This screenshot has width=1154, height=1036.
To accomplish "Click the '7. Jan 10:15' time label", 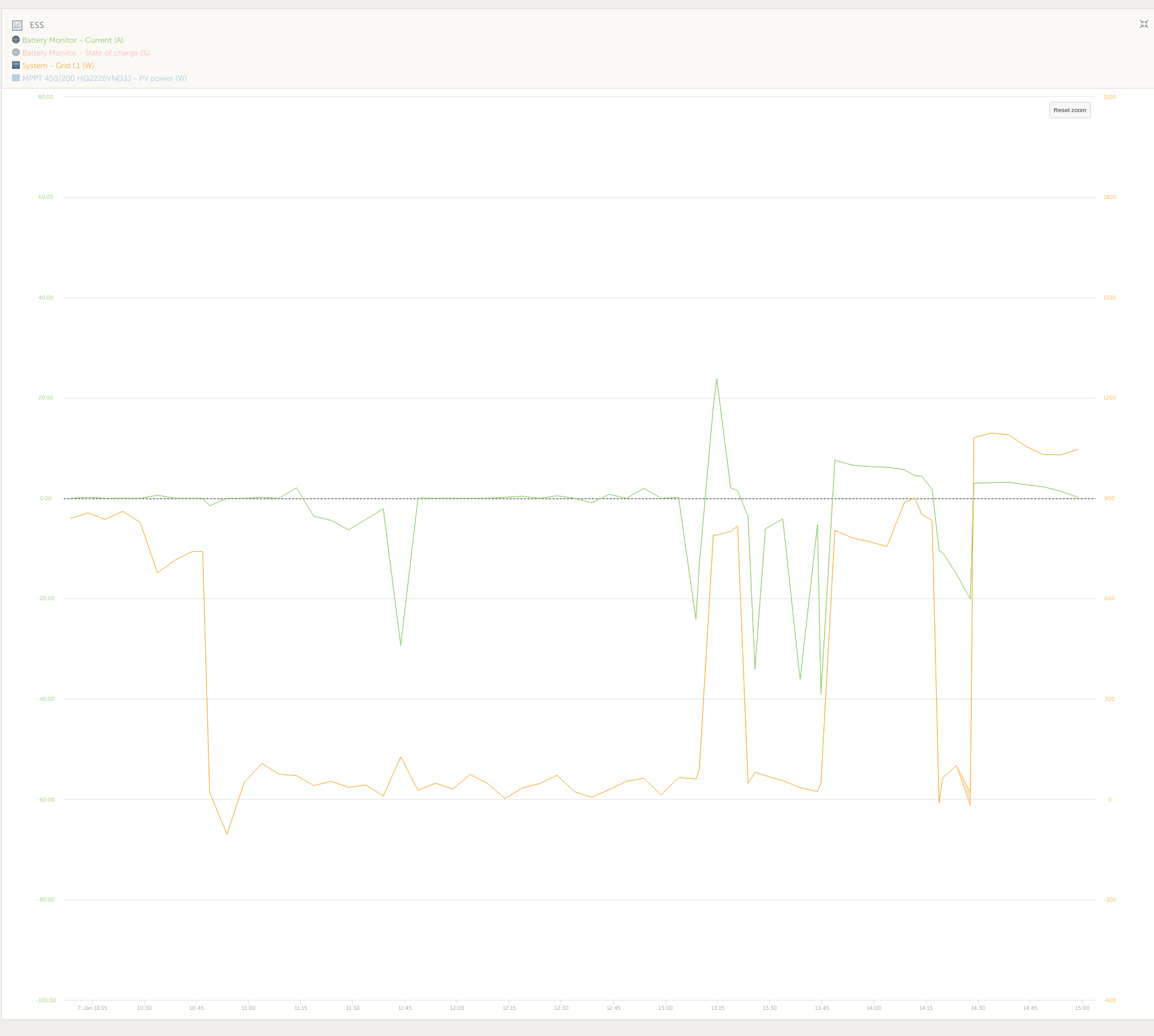I will pos(92,1008).
